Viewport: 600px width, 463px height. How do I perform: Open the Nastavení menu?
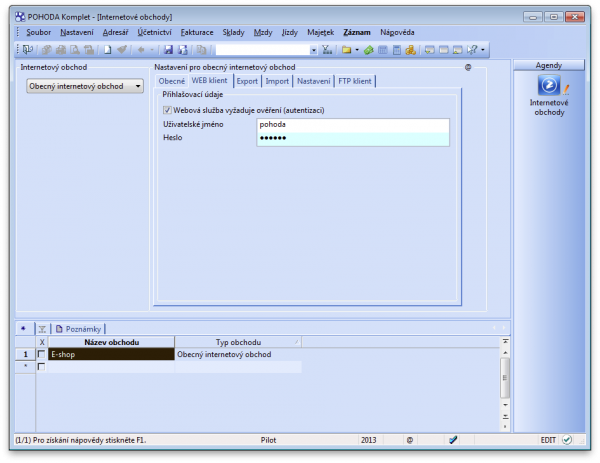click(x=77, y=33)
